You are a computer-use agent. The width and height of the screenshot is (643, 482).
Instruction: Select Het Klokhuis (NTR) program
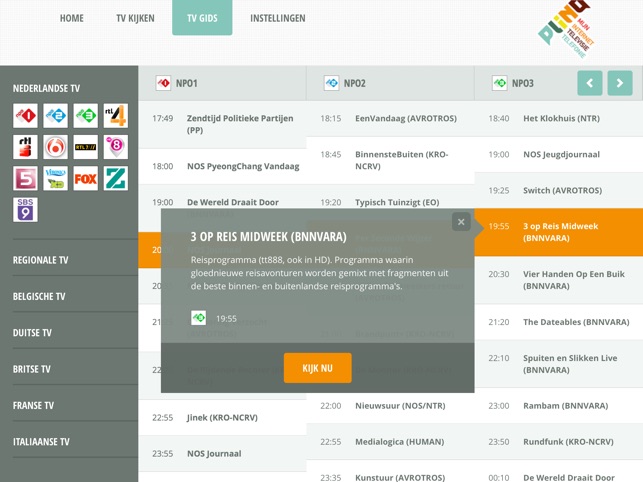[559, 119]
